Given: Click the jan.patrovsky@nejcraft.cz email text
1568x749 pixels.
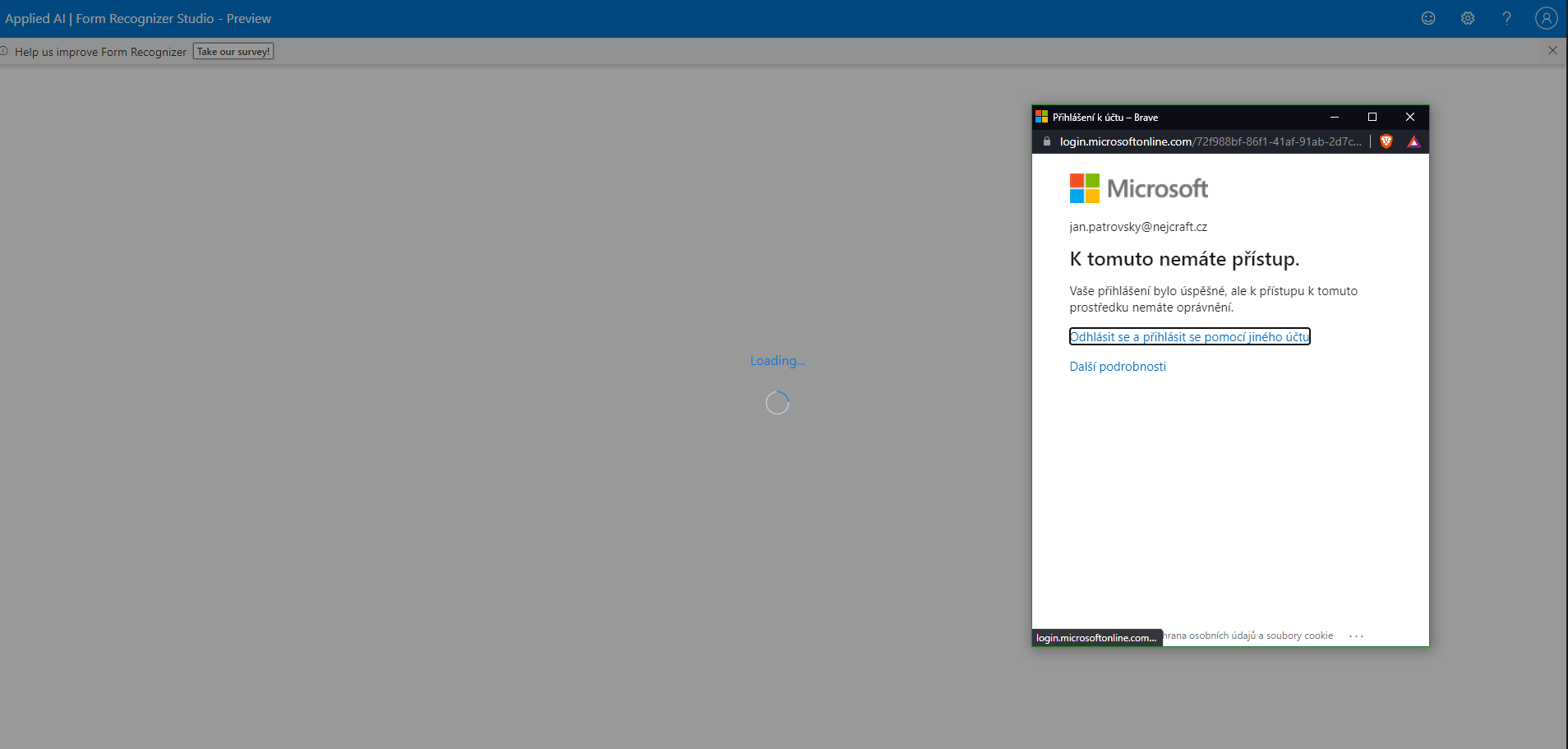Looking at the screenshot, I should (x=1138, y=227).
